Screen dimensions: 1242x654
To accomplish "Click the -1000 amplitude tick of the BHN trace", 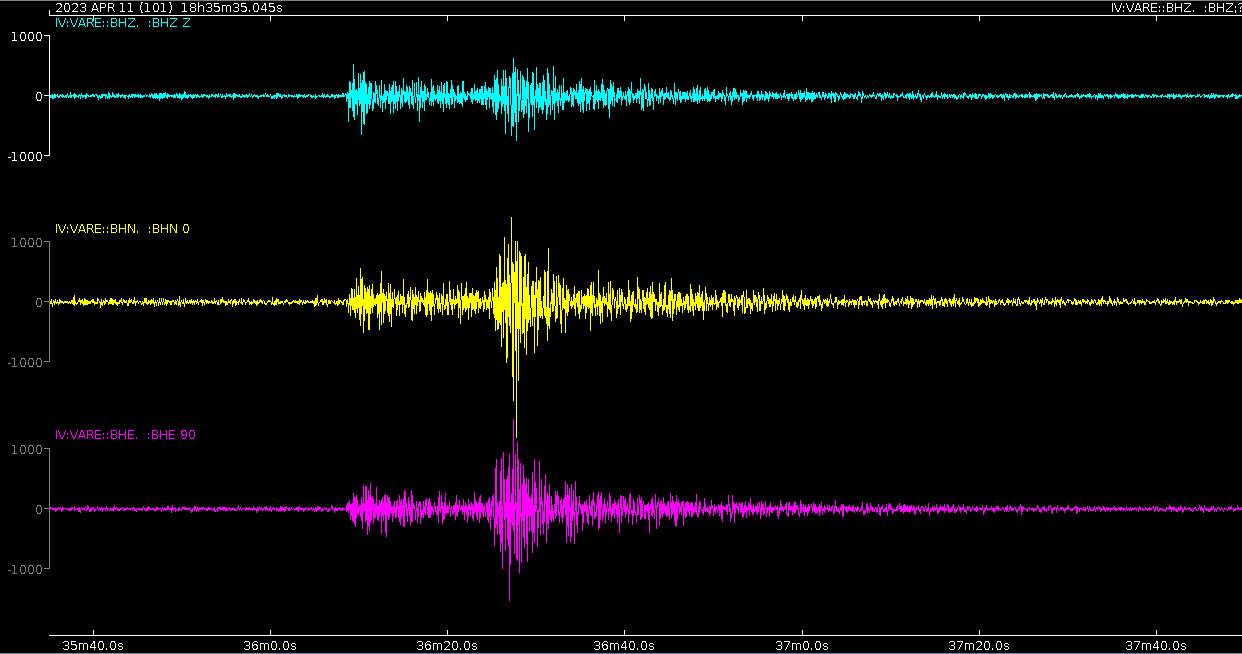I will click(x=24, y=362).
